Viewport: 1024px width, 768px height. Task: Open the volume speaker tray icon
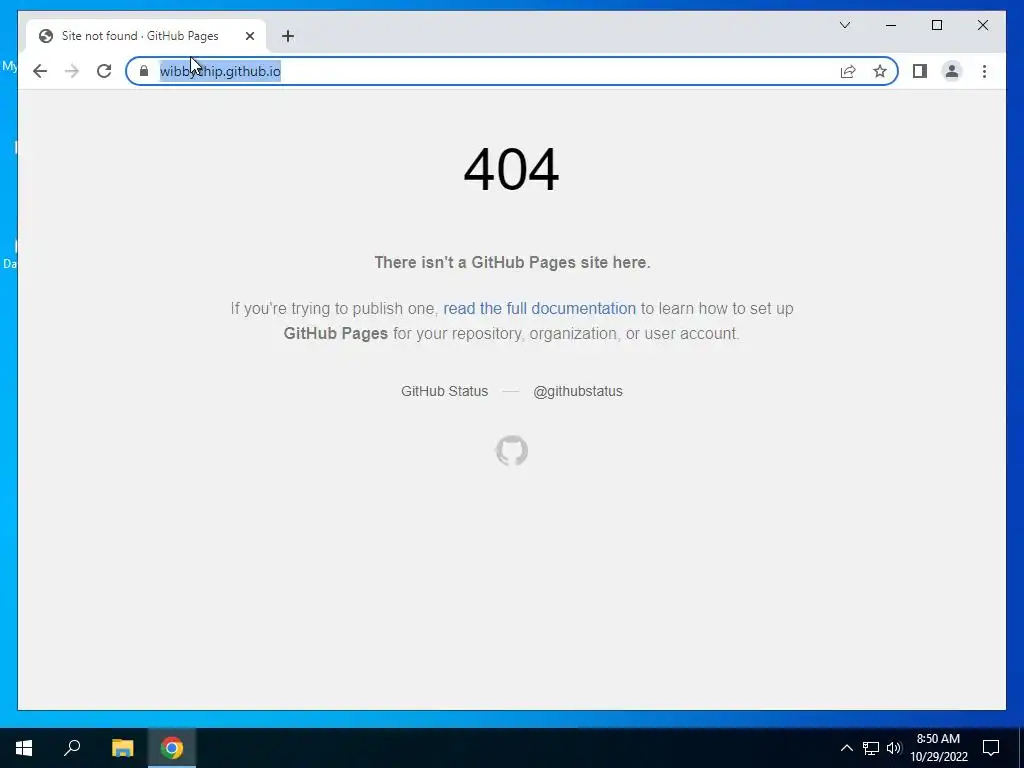pos(894,748)
